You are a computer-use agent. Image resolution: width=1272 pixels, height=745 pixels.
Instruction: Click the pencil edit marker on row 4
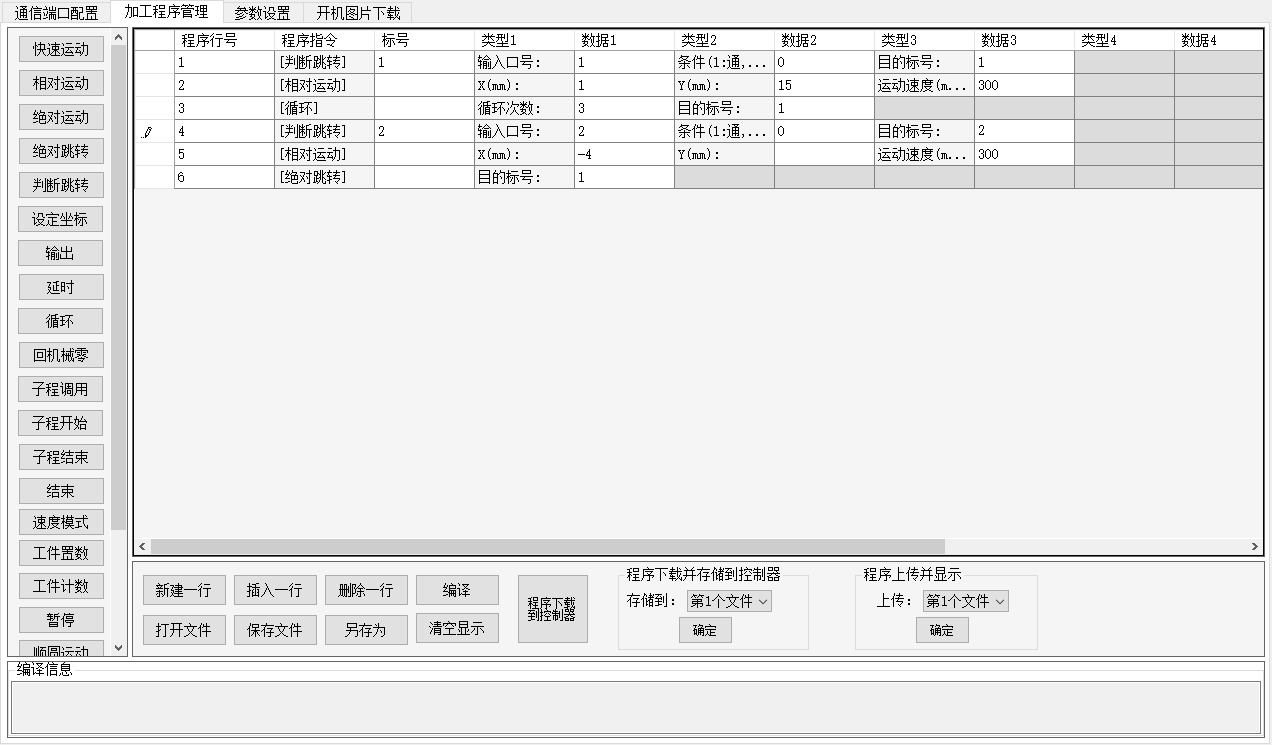coord(148,131)
